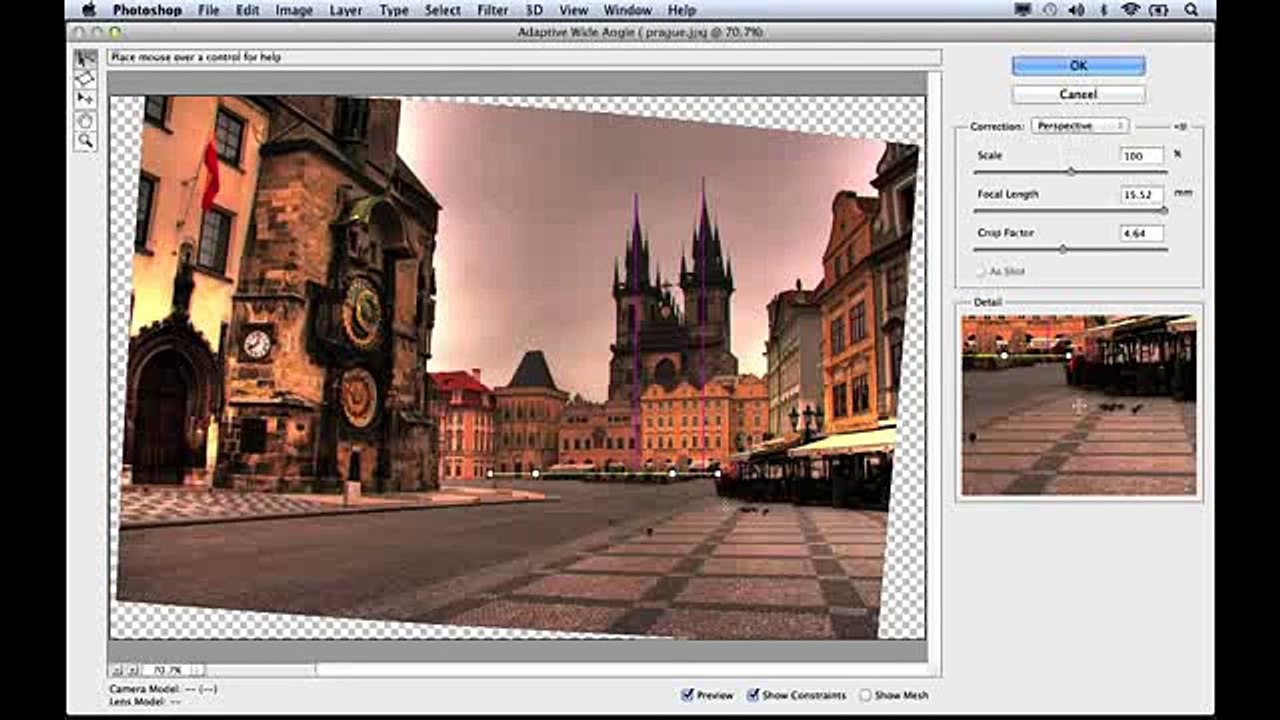This screenshot has height=720, width=1280.
Task: Click the Camera Model status text
Action: [163, 689]
